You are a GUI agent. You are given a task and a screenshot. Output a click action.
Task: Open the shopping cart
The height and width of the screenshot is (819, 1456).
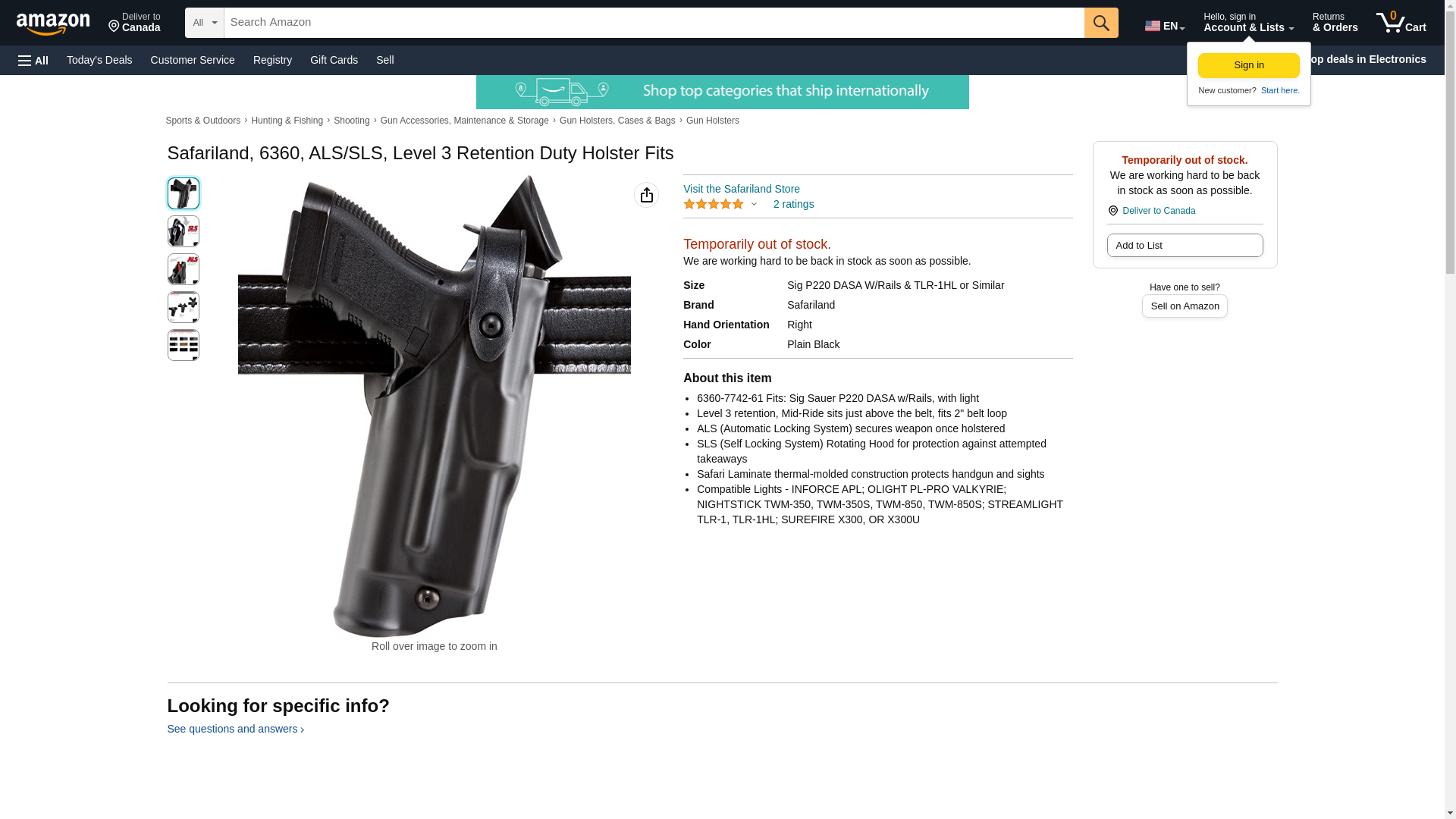[x=1401, y=23]
